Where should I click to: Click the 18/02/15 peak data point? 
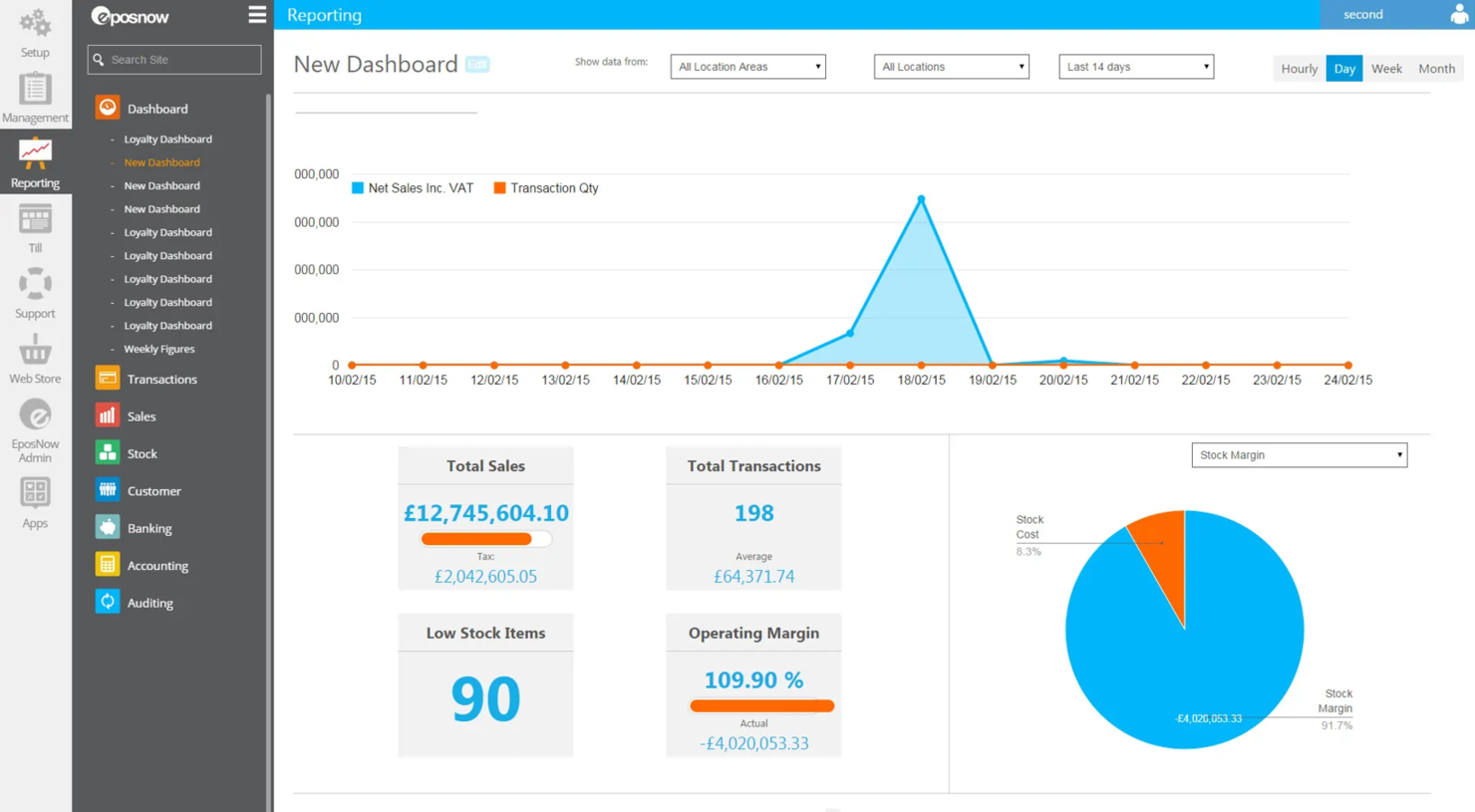click(x=921, y=199)
